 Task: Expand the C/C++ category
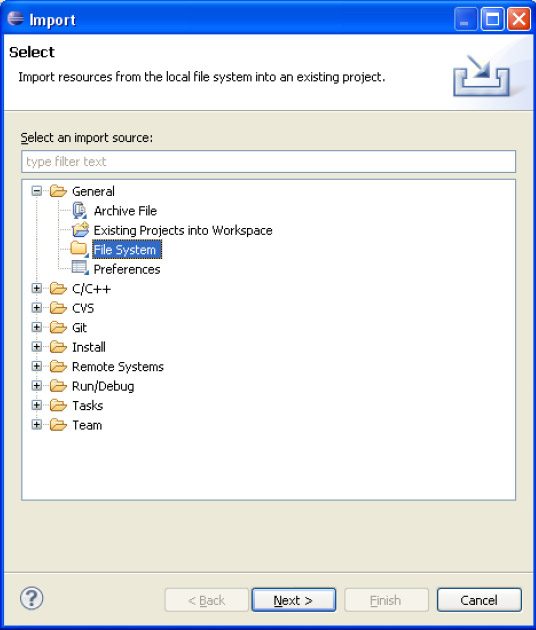[x=37, y=288]
